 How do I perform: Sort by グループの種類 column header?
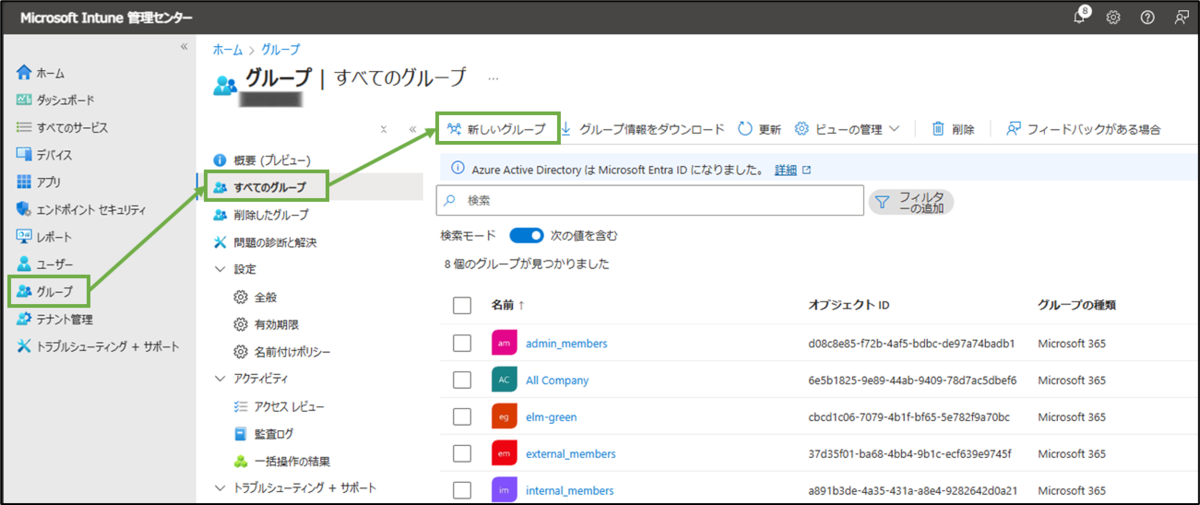[1076, 304]
